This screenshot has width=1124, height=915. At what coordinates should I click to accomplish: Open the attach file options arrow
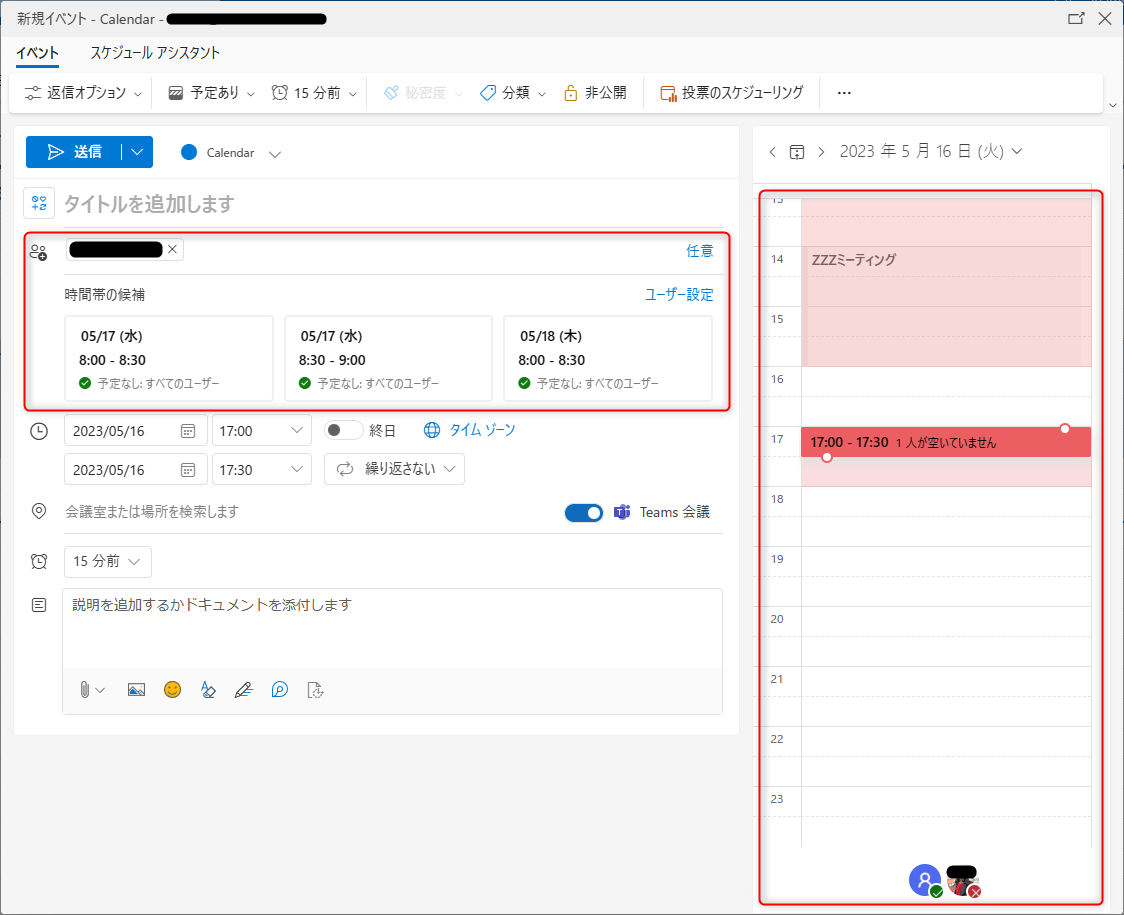click(x=100, y=691)
